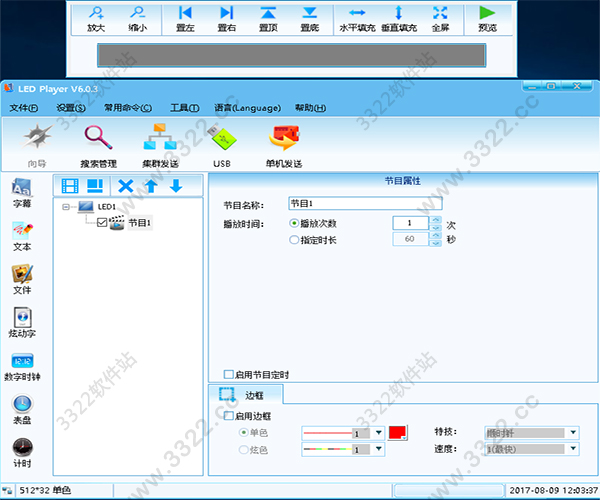Decrease duration seconds with down stepper

[x=435, y=243]
